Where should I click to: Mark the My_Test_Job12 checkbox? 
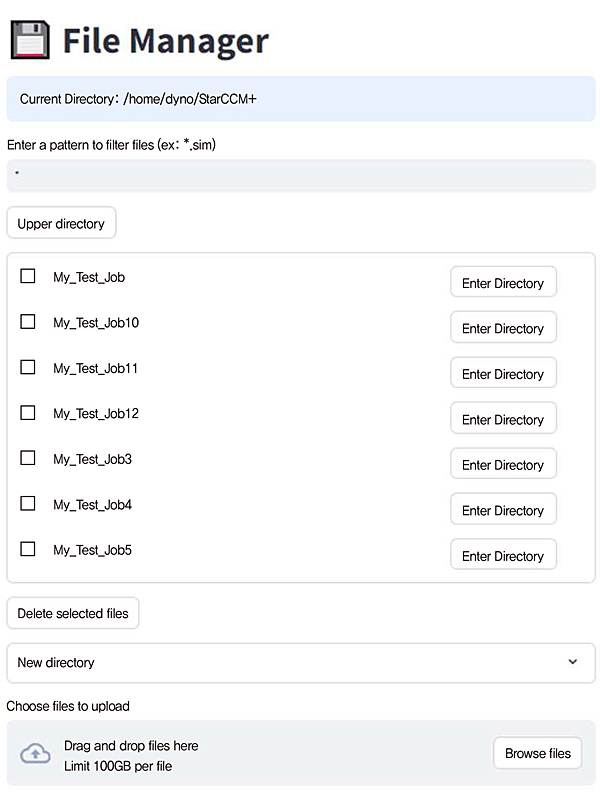[28, 412]
